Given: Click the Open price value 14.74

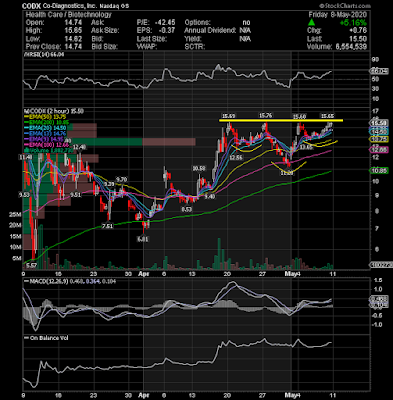Looking at the screenshot, I should [73, 23].
